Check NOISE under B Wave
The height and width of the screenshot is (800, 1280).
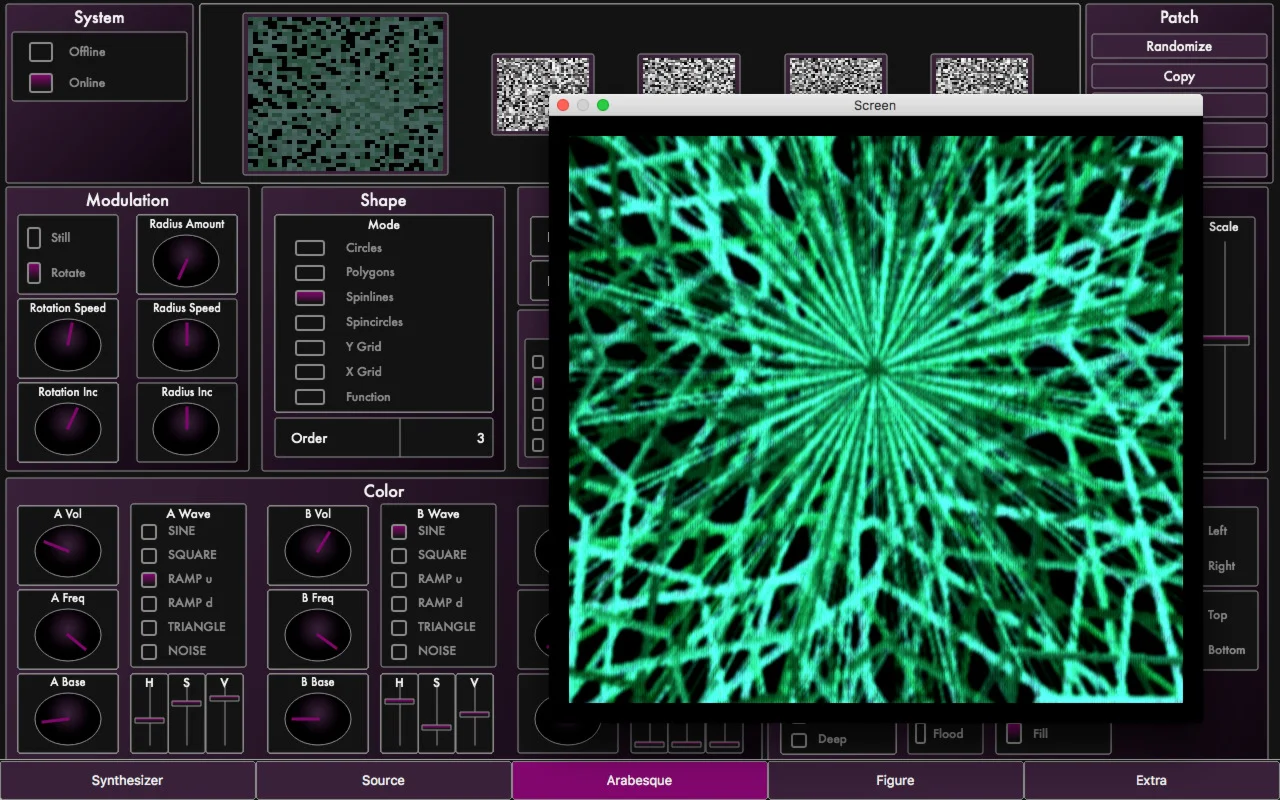coord(399,652)
